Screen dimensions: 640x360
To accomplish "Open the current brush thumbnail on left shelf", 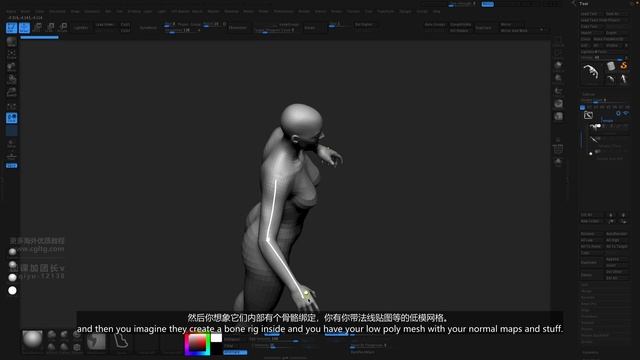I will coord(11,41).
